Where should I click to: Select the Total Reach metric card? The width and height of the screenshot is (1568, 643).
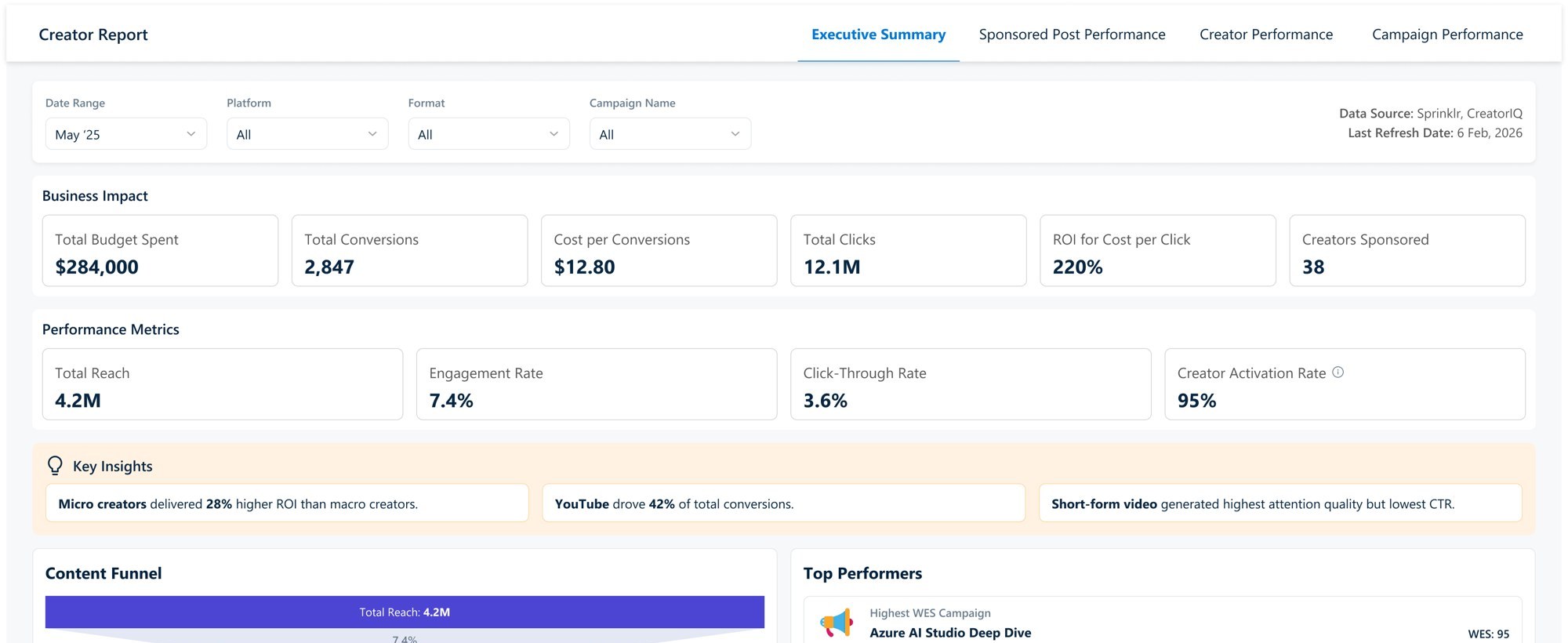coord(223,384)
